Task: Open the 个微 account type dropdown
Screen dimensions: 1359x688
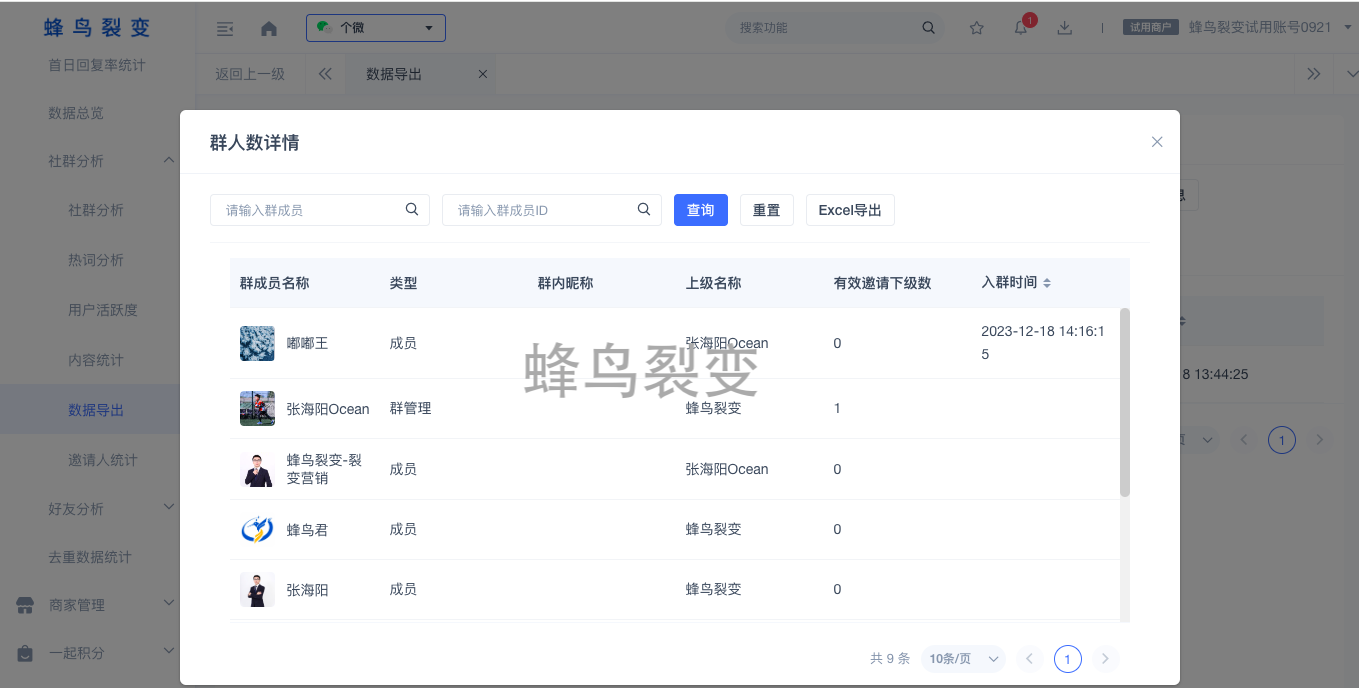Action: pos(376,28)
